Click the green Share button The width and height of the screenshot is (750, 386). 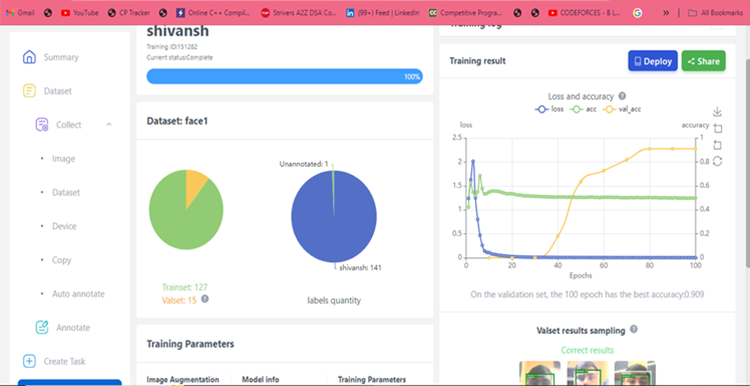(703, 61)
